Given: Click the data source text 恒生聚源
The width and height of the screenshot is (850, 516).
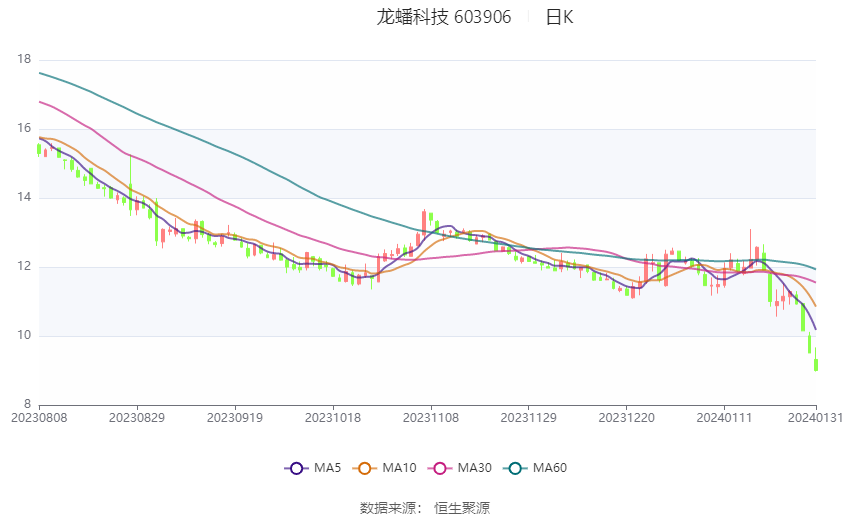Looking at the screenshot, I should click(x=462, y=508).
